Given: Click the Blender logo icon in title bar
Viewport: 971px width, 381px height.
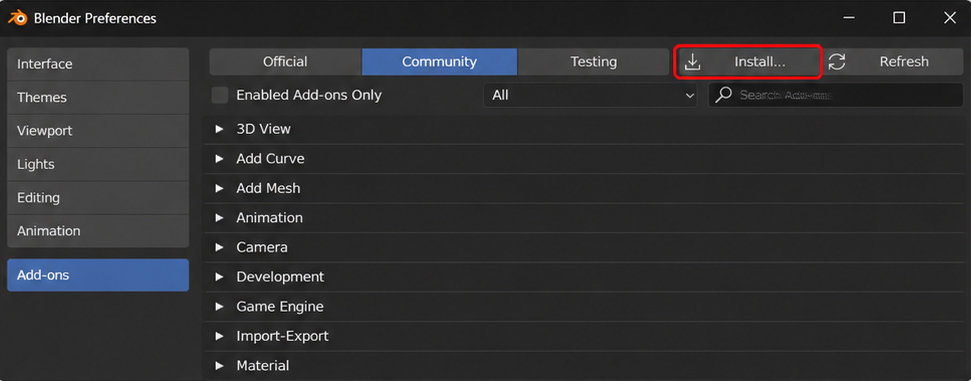Looking at the screenshot, I should (17, 18).
